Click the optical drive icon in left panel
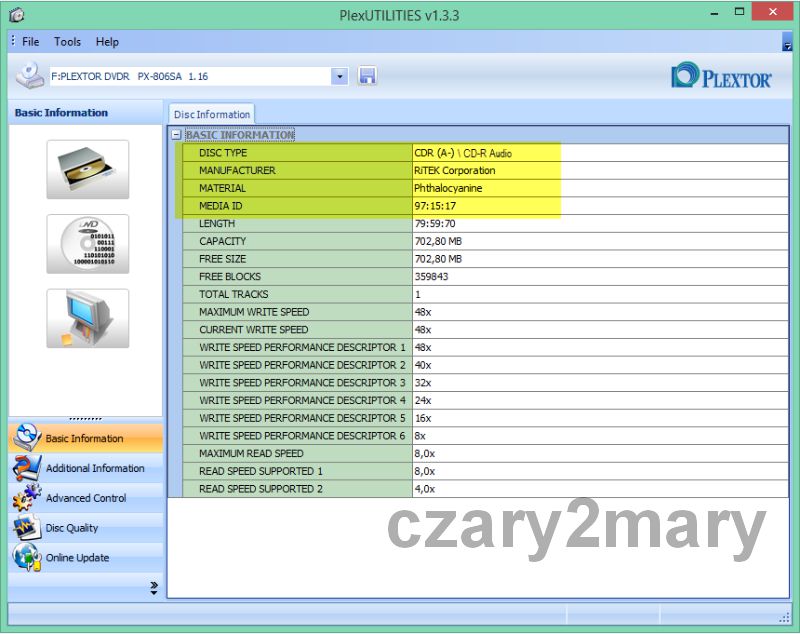The image size is (800, 634). coord(87,169)
